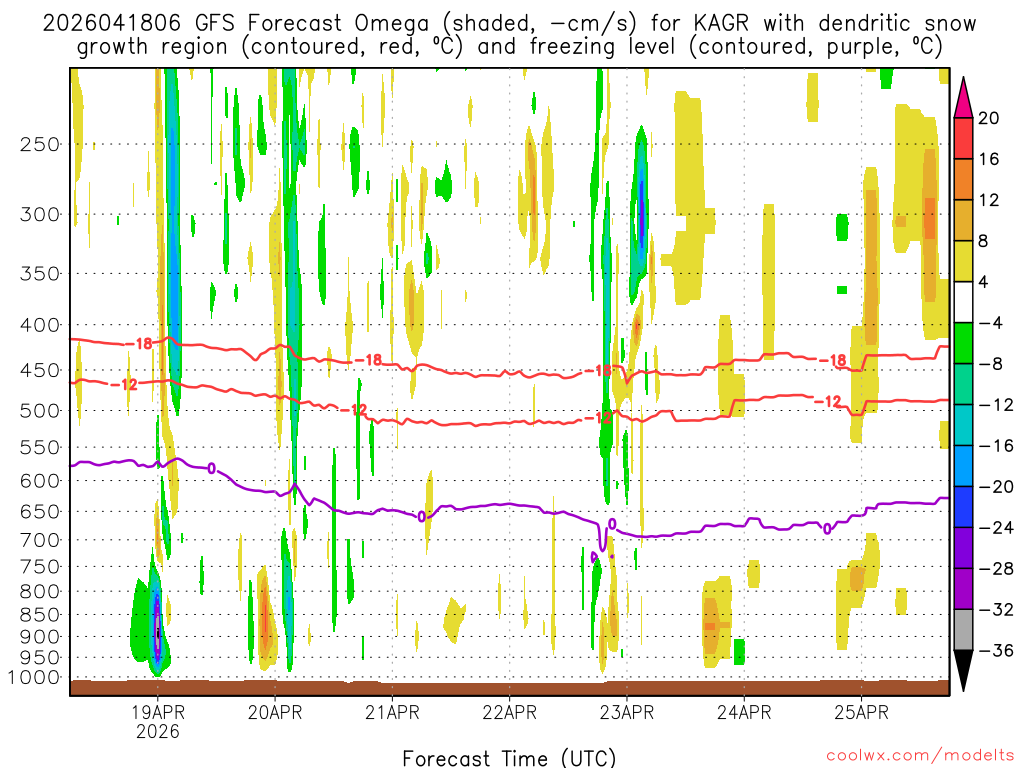Viewport: 1024px width, 768px height.
Task: Click the 23APR time axis label
Action: 627,712
